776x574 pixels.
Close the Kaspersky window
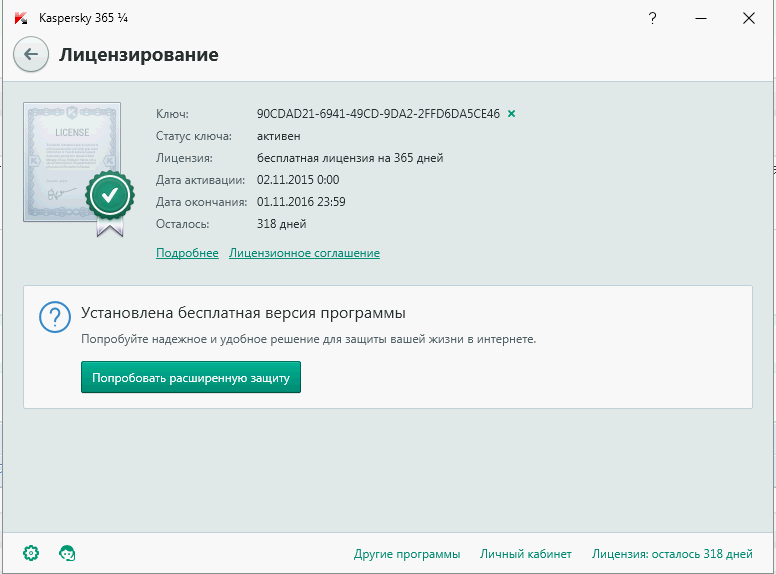748,18
